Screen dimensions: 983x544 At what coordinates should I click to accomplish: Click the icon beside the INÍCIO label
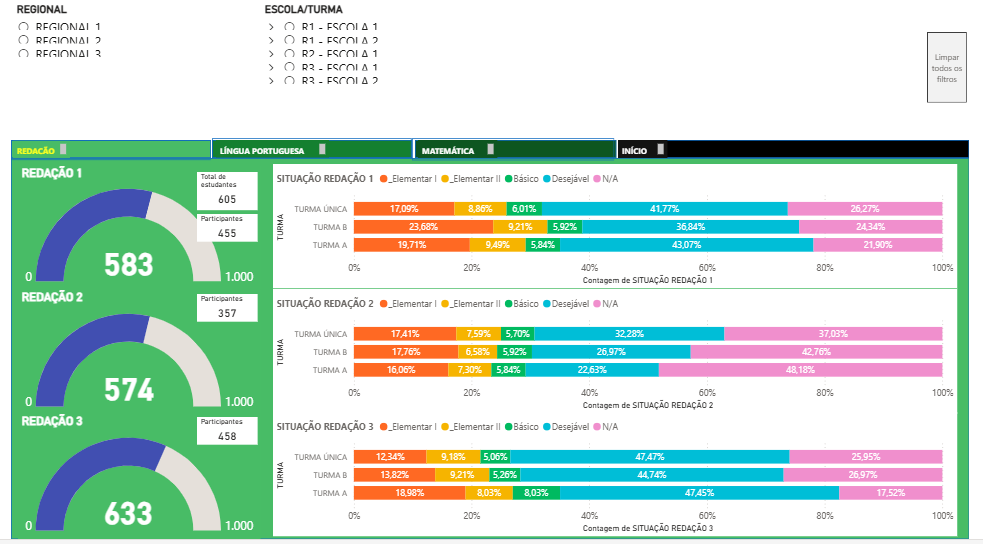661,150
